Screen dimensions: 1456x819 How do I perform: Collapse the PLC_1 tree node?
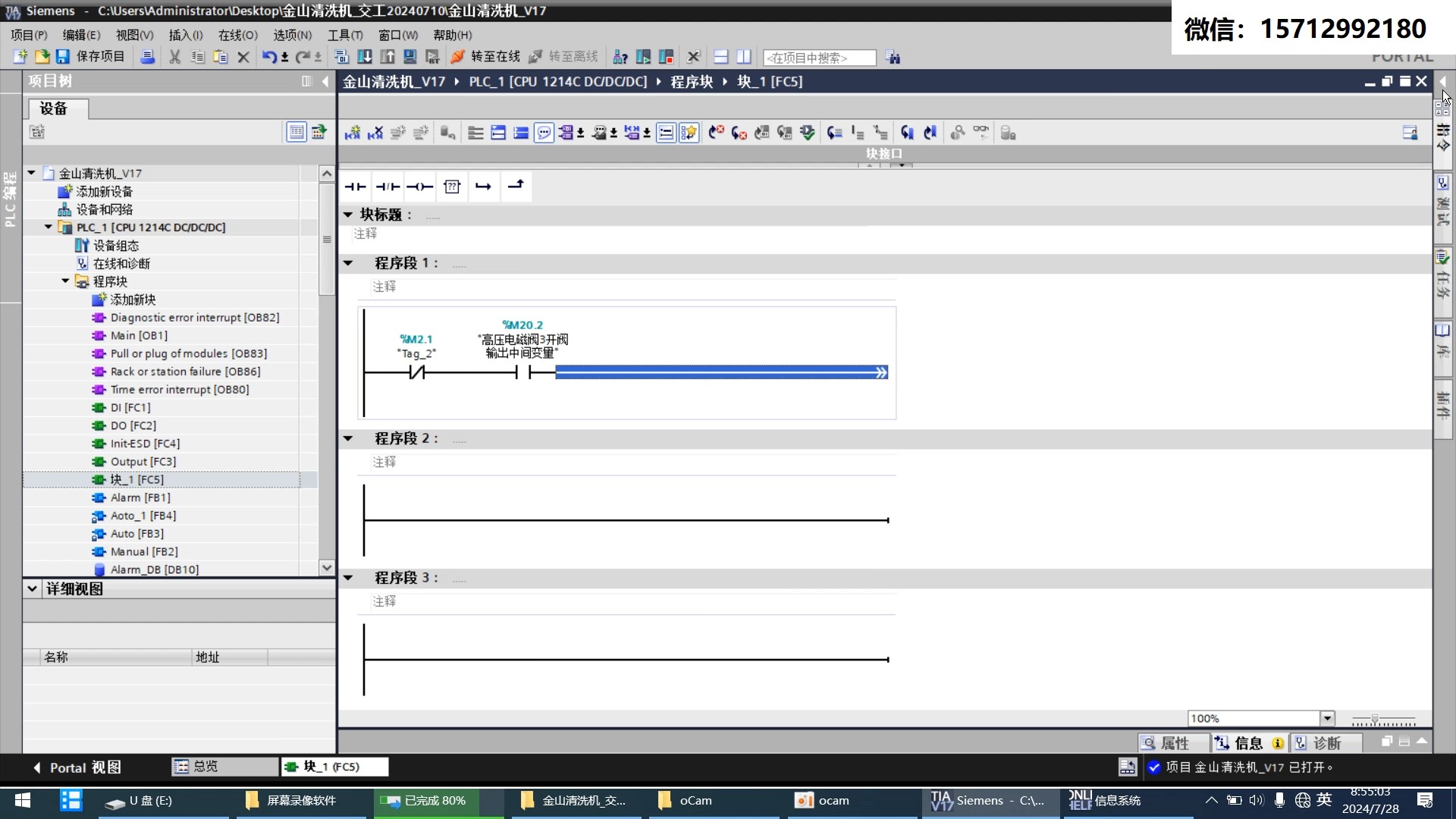(49, 227)
